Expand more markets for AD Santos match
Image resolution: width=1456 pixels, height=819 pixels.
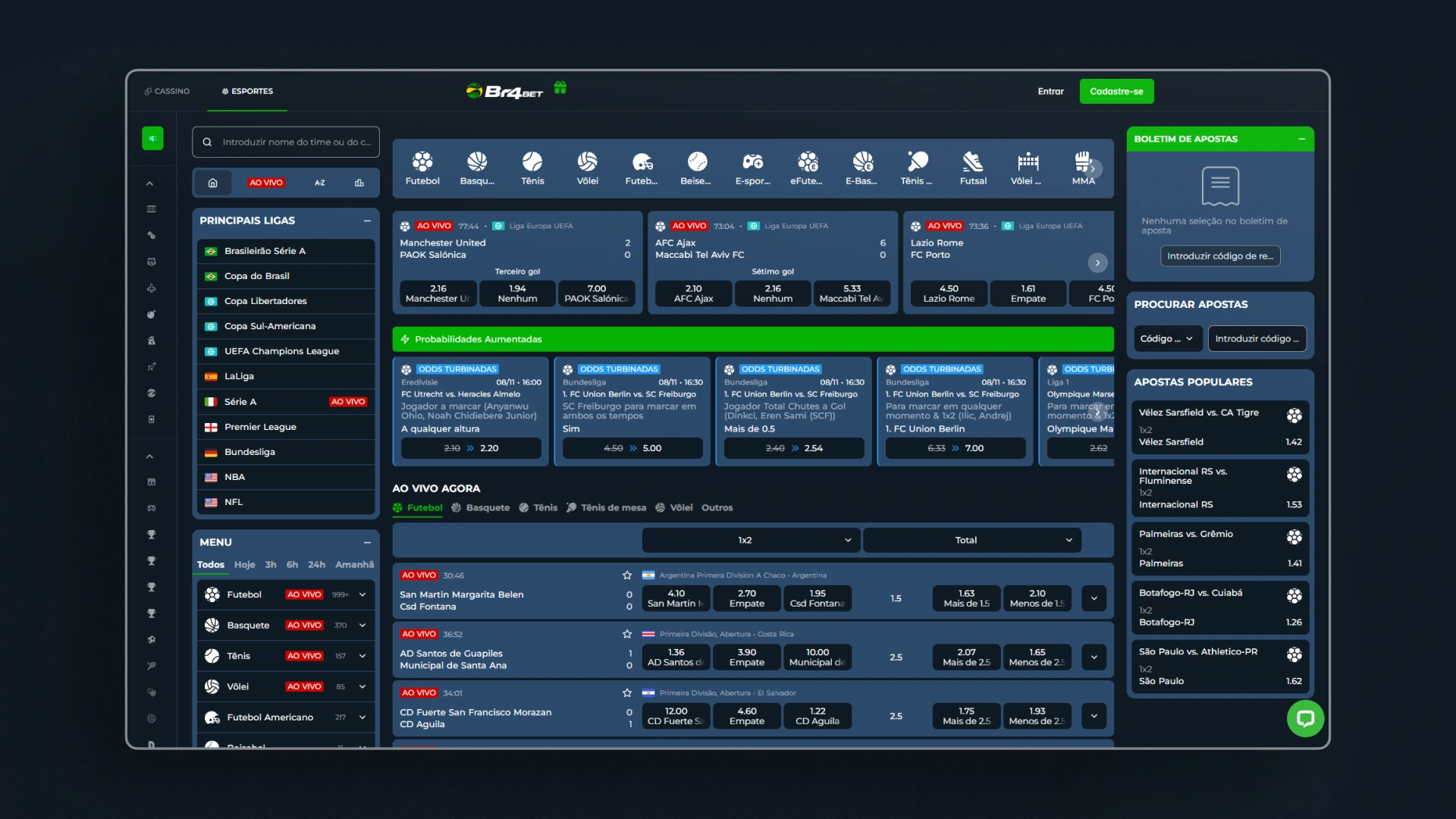pyautogui.click(x=1094, y=657)
